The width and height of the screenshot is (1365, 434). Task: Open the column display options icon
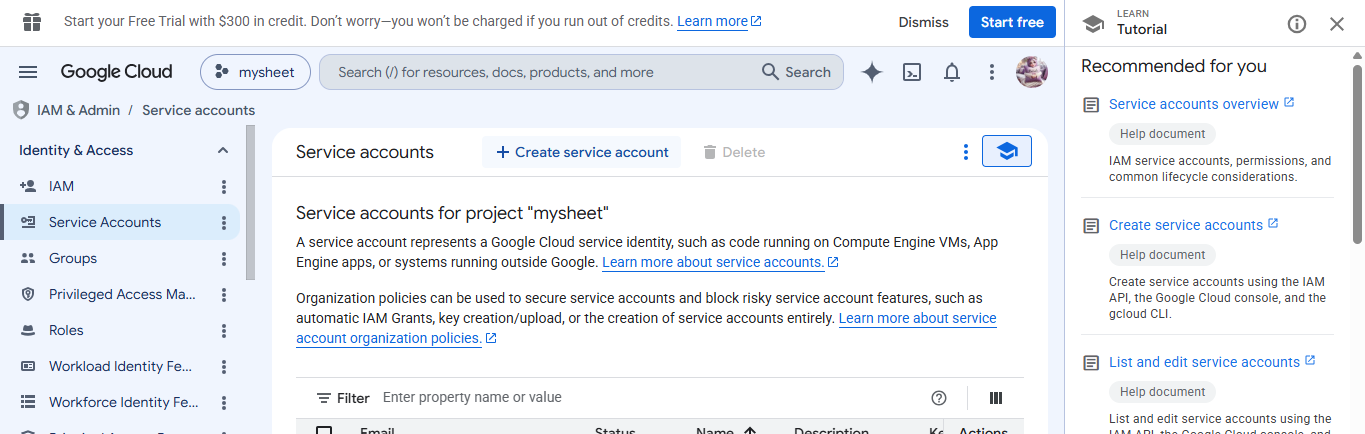[x=995, y=398]
